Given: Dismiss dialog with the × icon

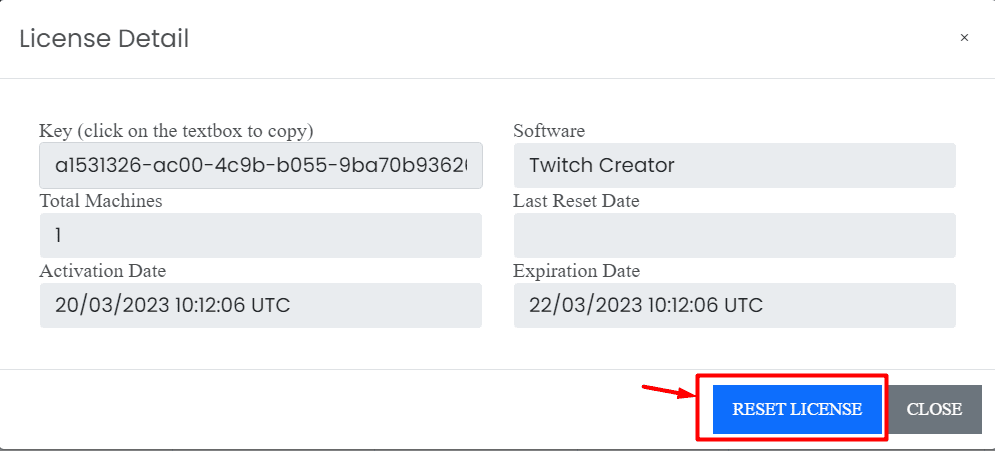Looking at the screenshot, I should pos(964,38).
